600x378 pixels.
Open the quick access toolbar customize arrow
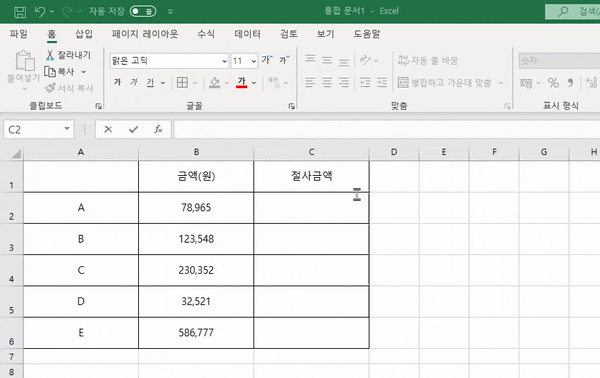pyautogui.click(x=170, y=11)
